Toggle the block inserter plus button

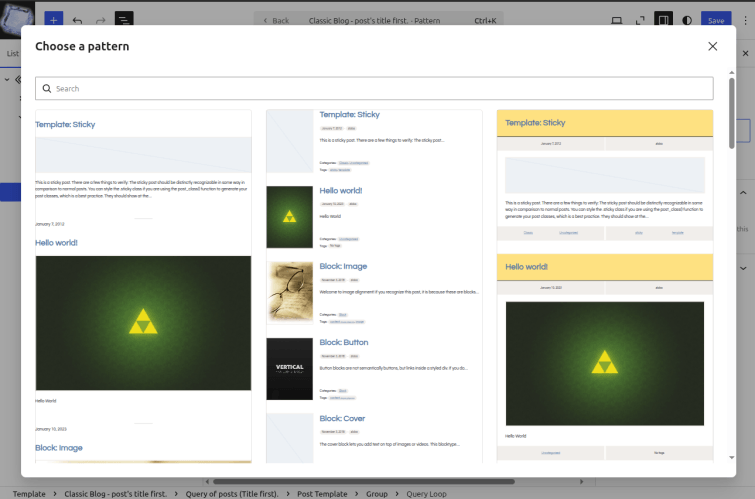click(53, 20)
